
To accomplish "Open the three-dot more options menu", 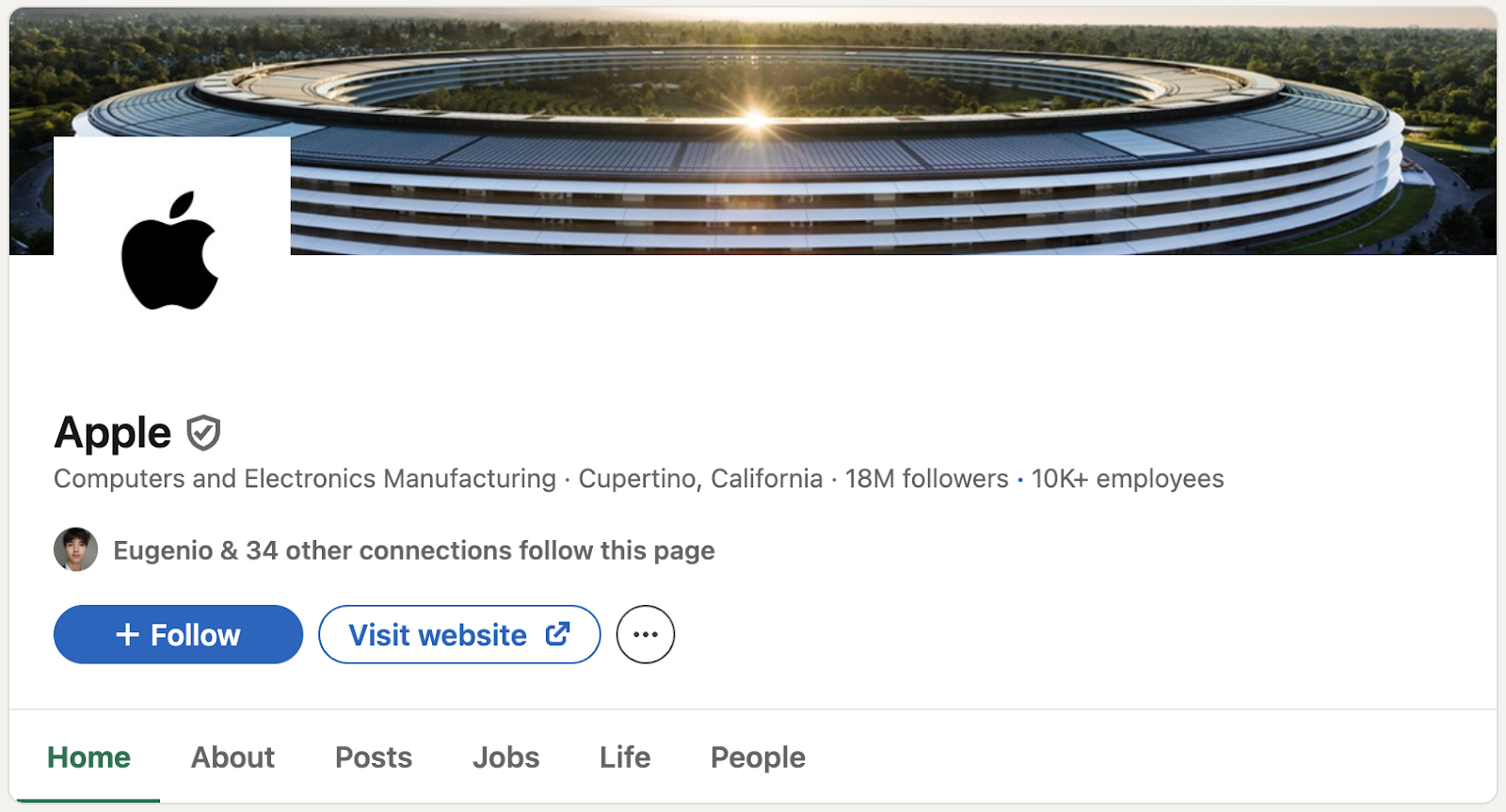I will (x=646, y=634).
